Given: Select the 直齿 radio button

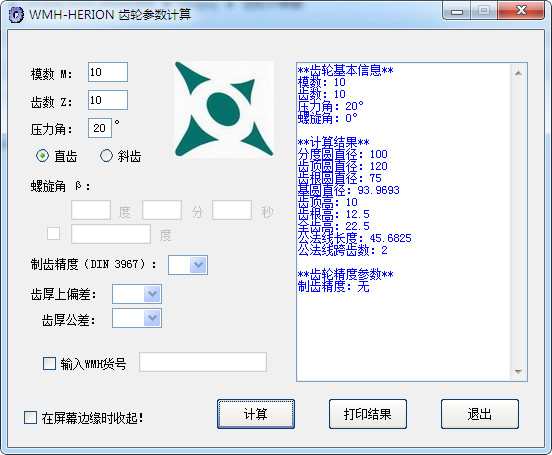Looking at the screenshot, I should point(43,156).
